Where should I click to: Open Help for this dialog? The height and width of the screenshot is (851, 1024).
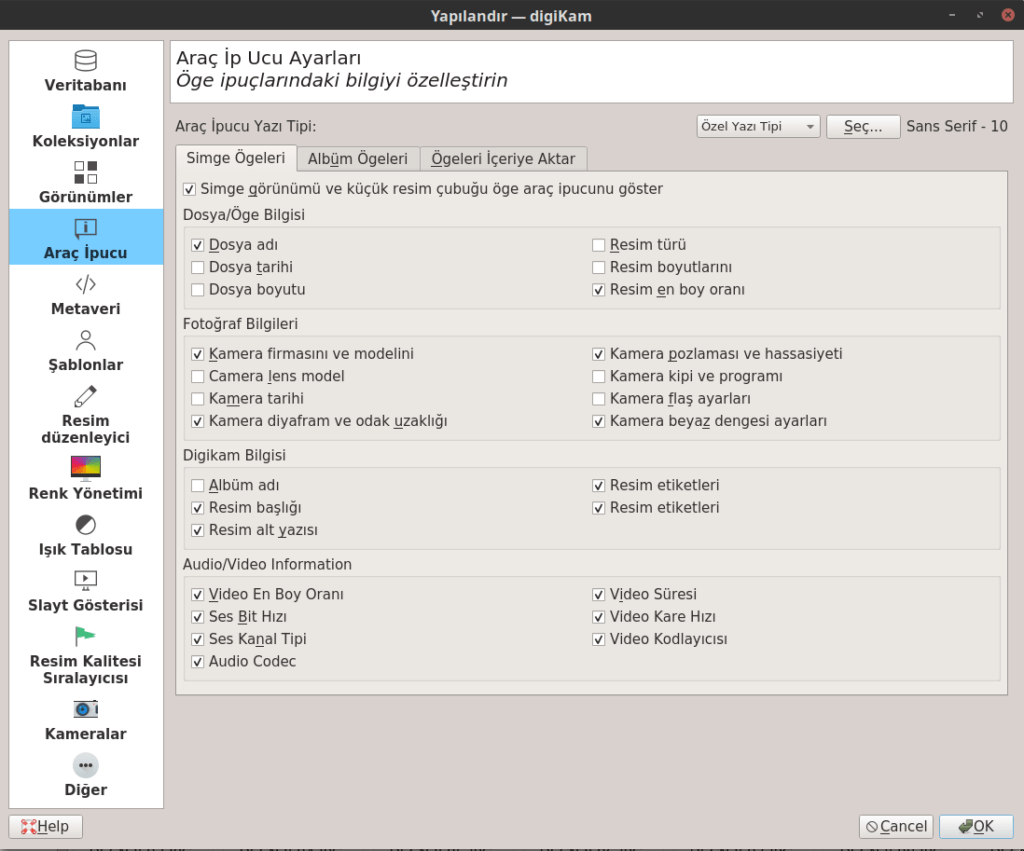coord(46,826)
